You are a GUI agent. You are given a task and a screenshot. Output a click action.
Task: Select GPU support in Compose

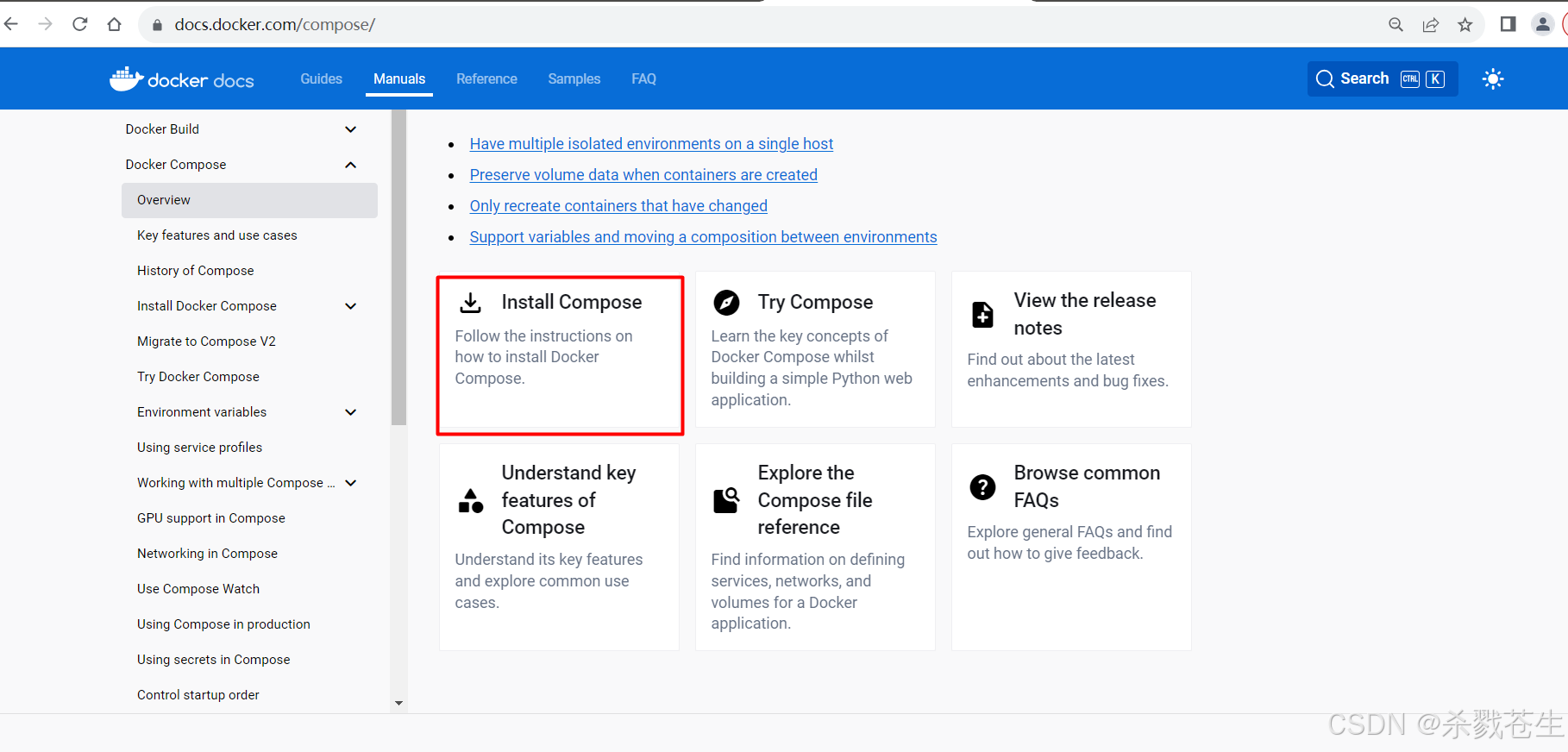(210, 518)
